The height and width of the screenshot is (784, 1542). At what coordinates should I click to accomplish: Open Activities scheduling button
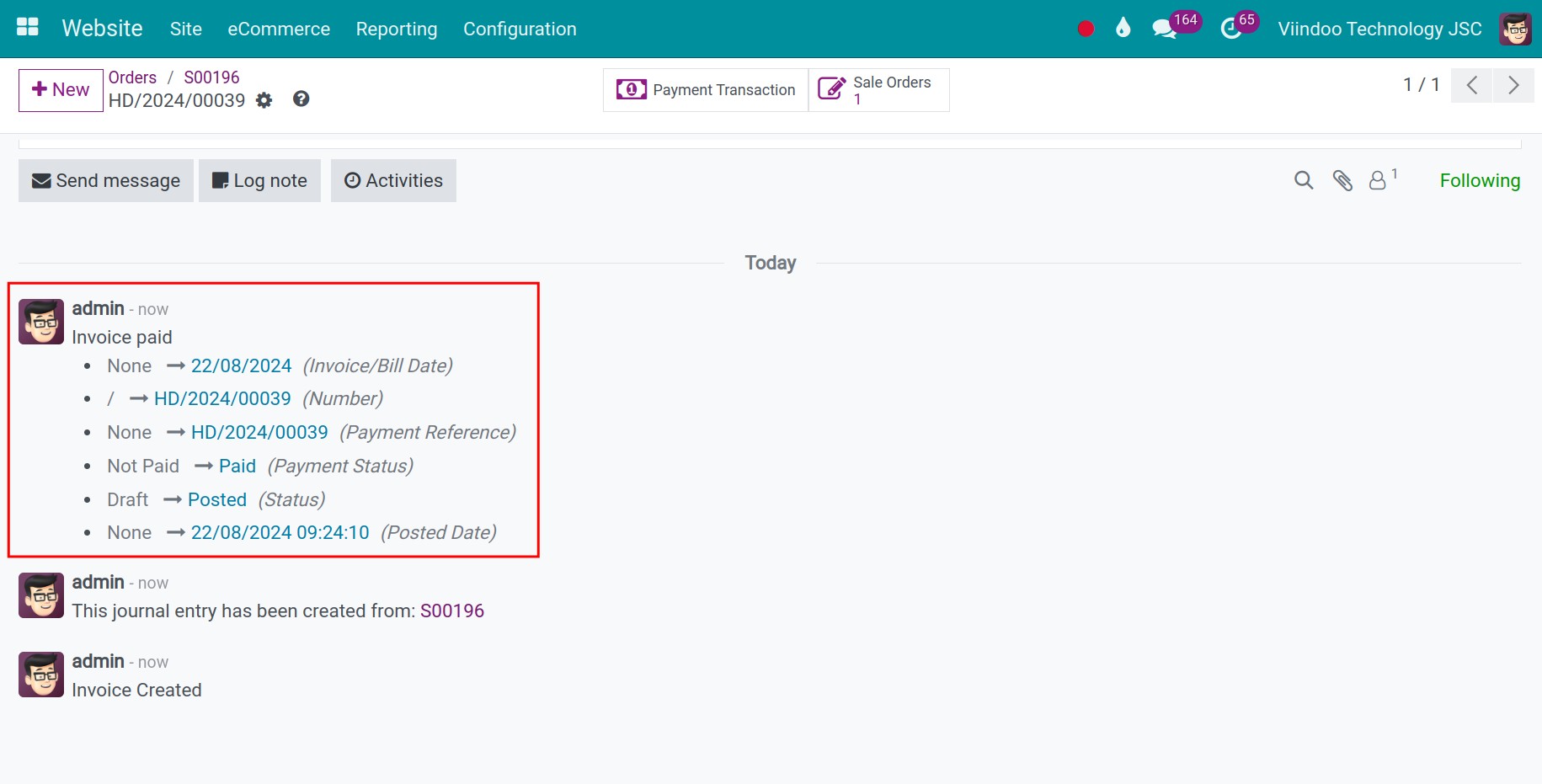(x=393, y=180)
